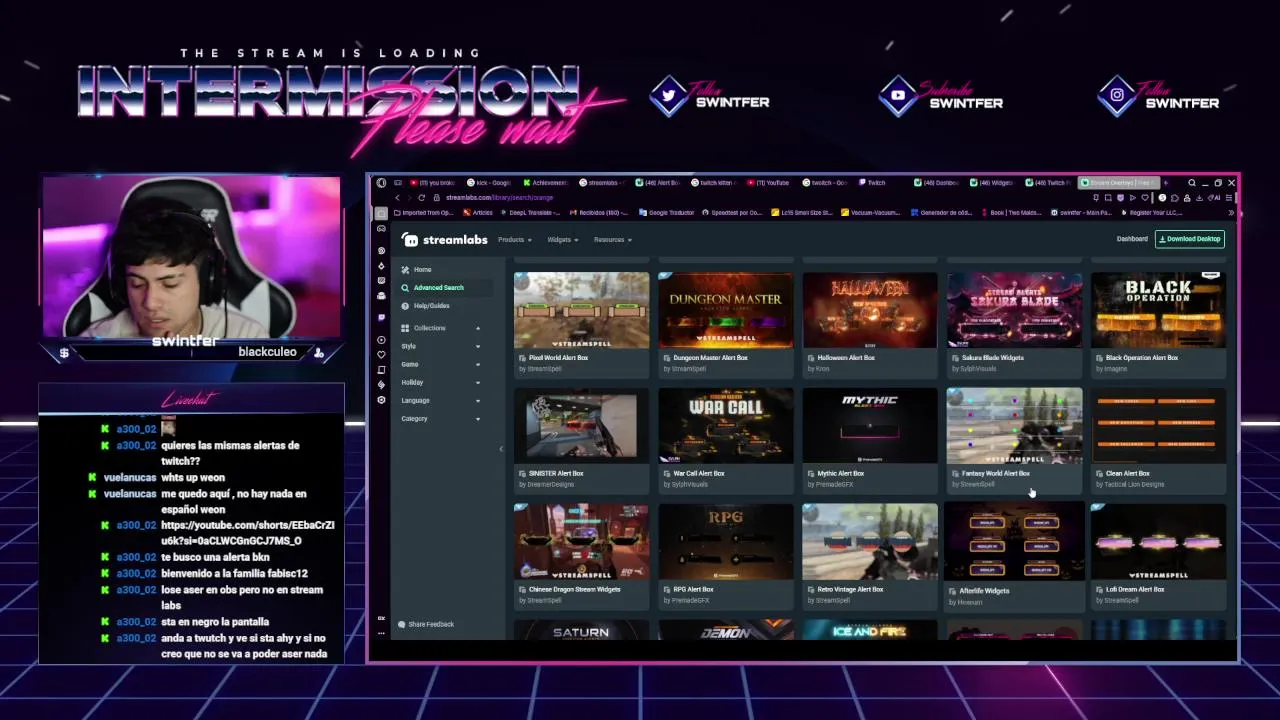Open the Resources dropdown menu
The image size is (1280, 720).
click(612, 240)
